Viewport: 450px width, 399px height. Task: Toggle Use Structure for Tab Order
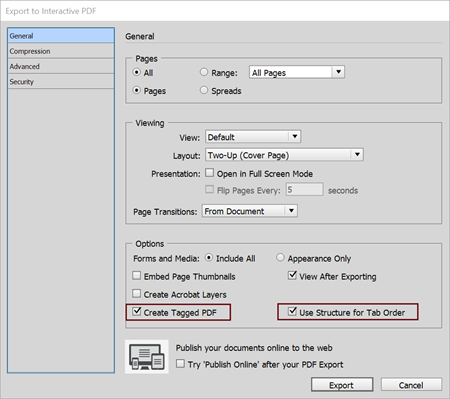click(292, 311)
